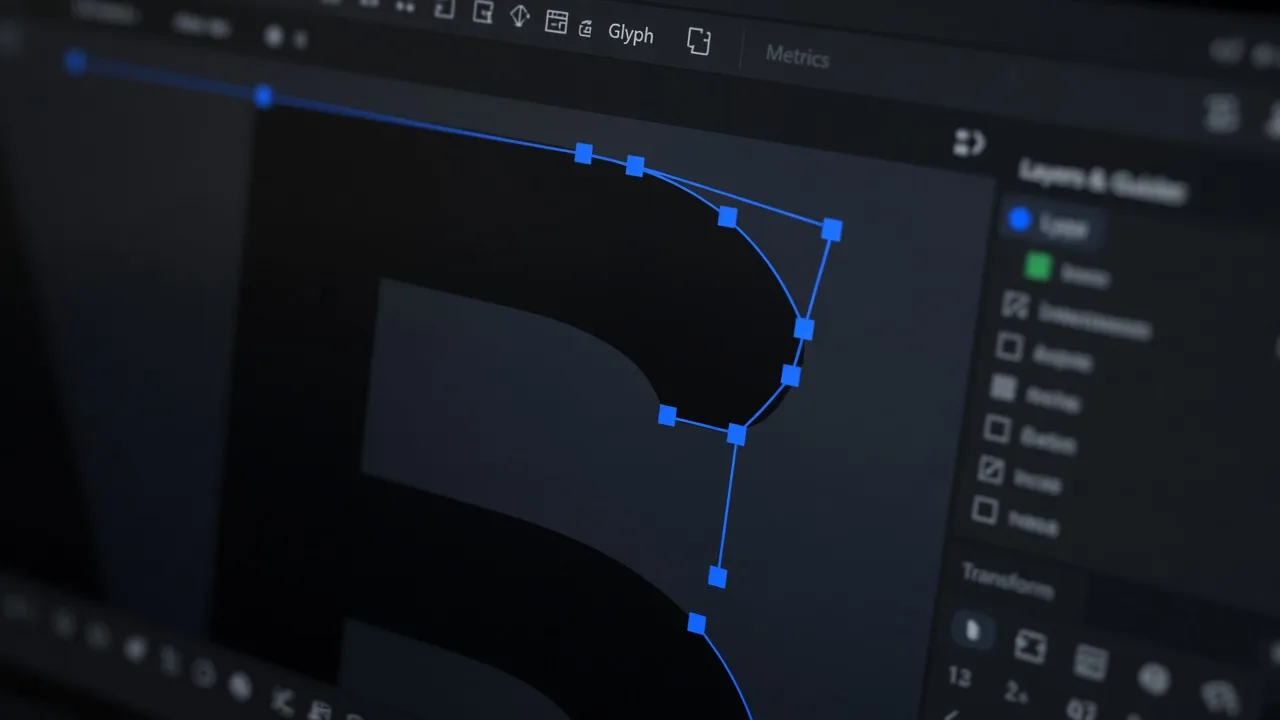Image resolution: width=1280 pixels, height=720 pixels.
Task: Toggle the checked box directly below green swatch
Action: coord(1015,304)
